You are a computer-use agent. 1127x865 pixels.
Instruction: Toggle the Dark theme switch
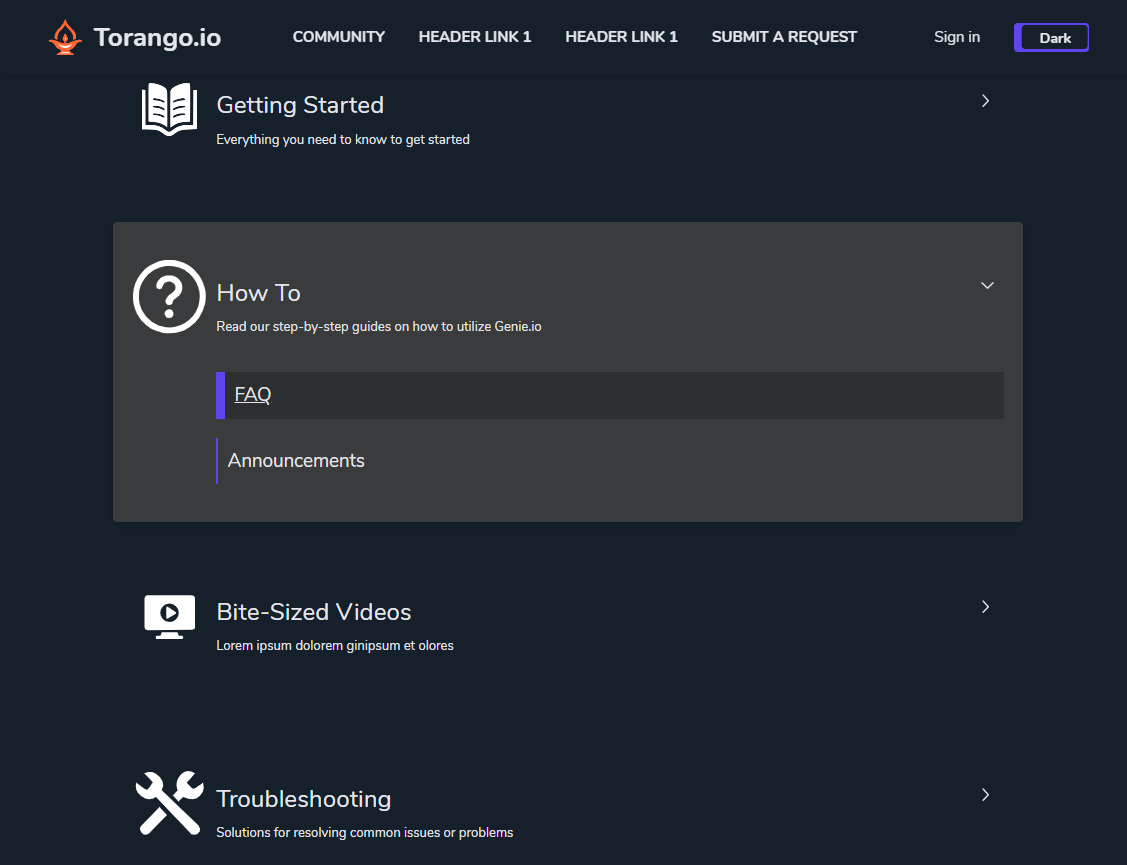point(1051,38)
